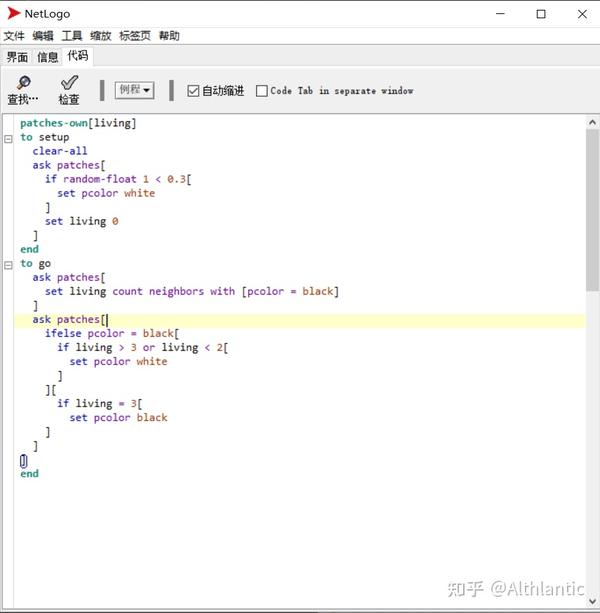This screenshot has height=613, width=600.
Task: Open the 标签页 menu
Action: (x=135, y=36)
